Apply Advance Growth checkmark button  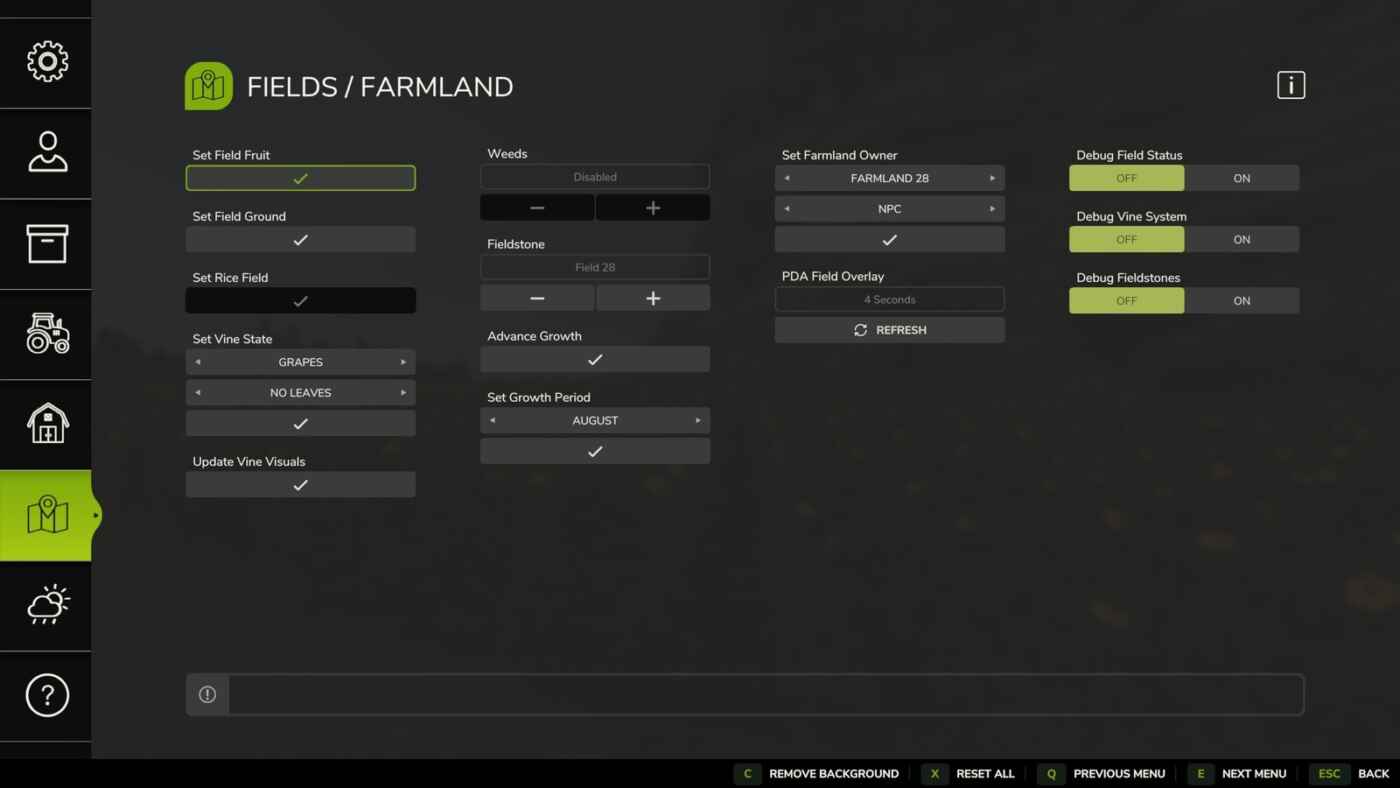point(595,359)
